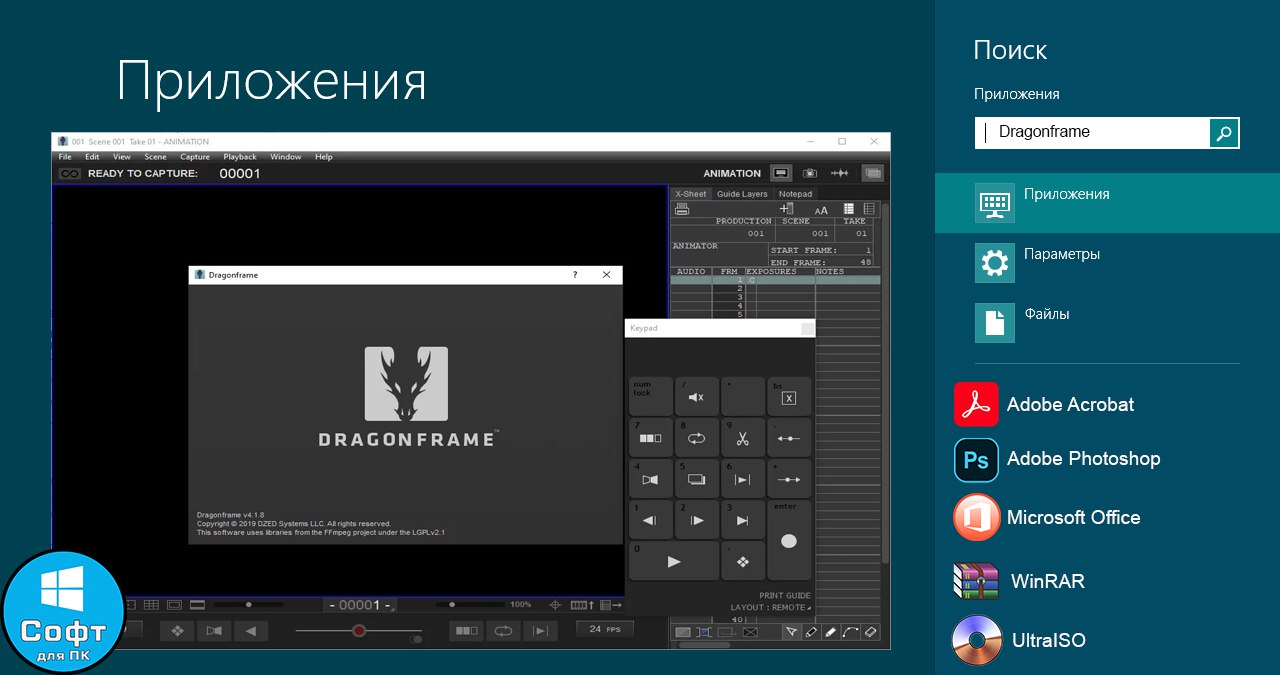Image resolution: width=1280 pixels, height=675 pixels.
Task: Click the magnifying glass search button
Action: tap(1224, 132)
